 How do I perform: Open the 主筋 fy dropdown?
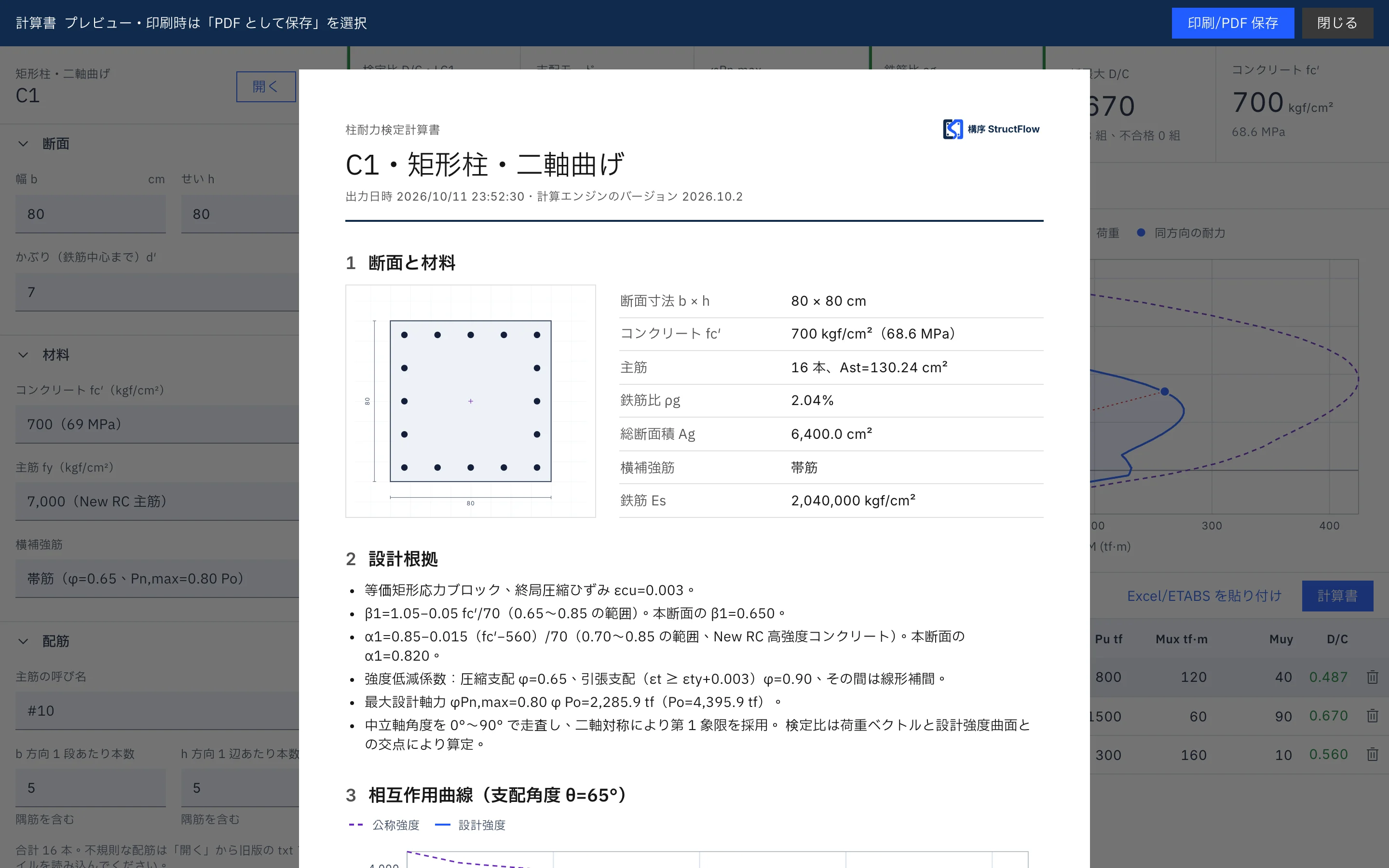(x=157, y=501)
